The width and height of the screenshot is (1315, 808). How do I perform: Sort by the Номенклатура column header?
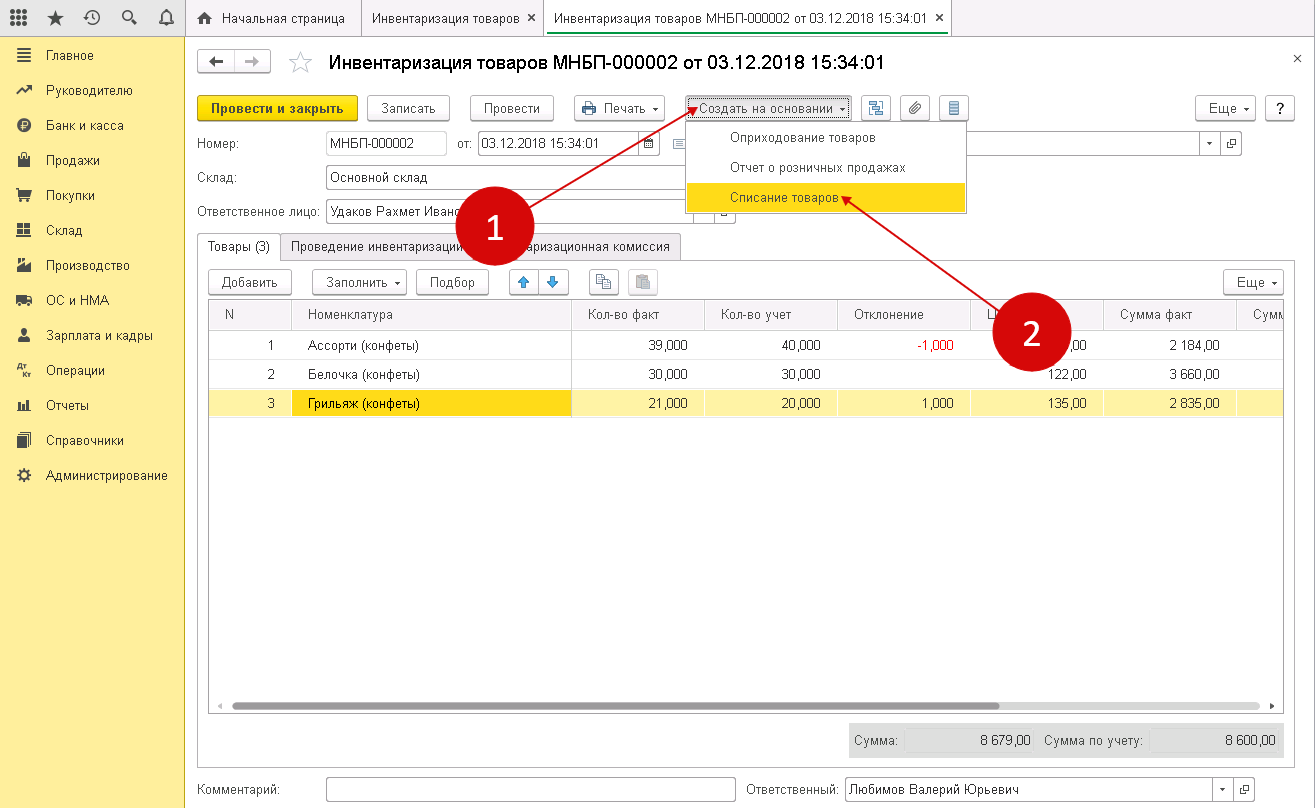coord(432,315)
